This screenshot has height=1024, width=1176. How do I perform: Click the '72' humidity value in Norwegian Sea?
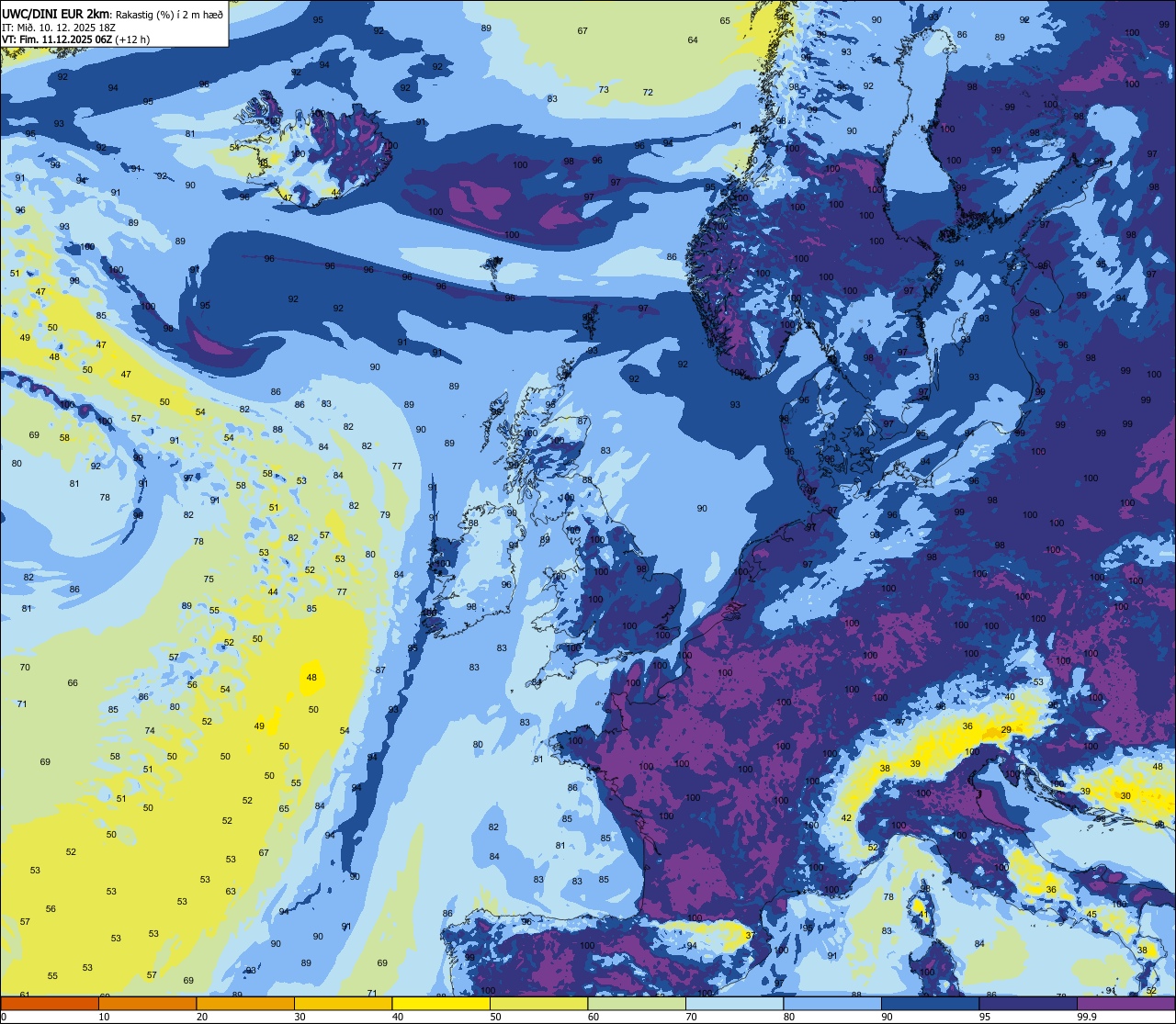tap(648, 92)
